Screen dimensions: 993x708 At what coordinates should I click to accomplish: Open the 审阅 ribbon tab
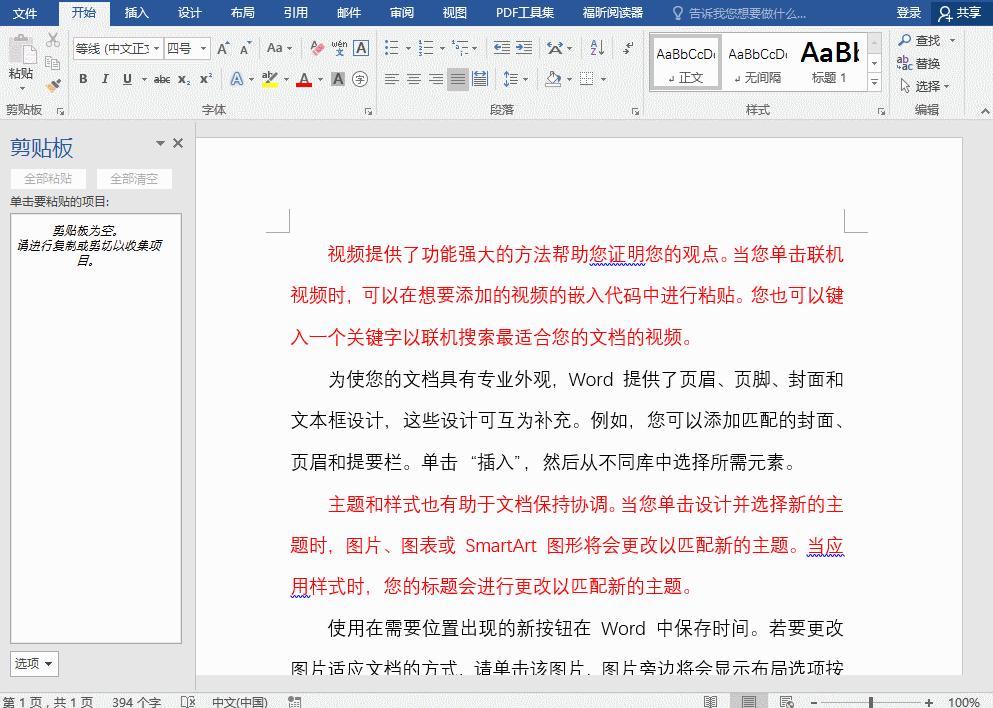point(401,14)
